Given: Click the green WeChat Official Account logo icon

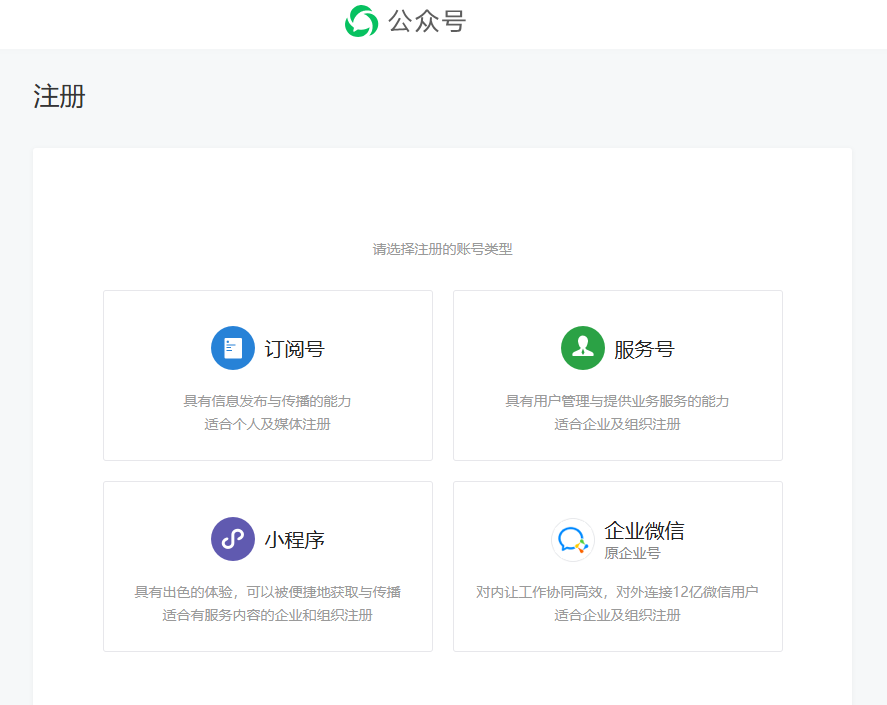Looking at the screenshot, I should (x=361, y=21).
